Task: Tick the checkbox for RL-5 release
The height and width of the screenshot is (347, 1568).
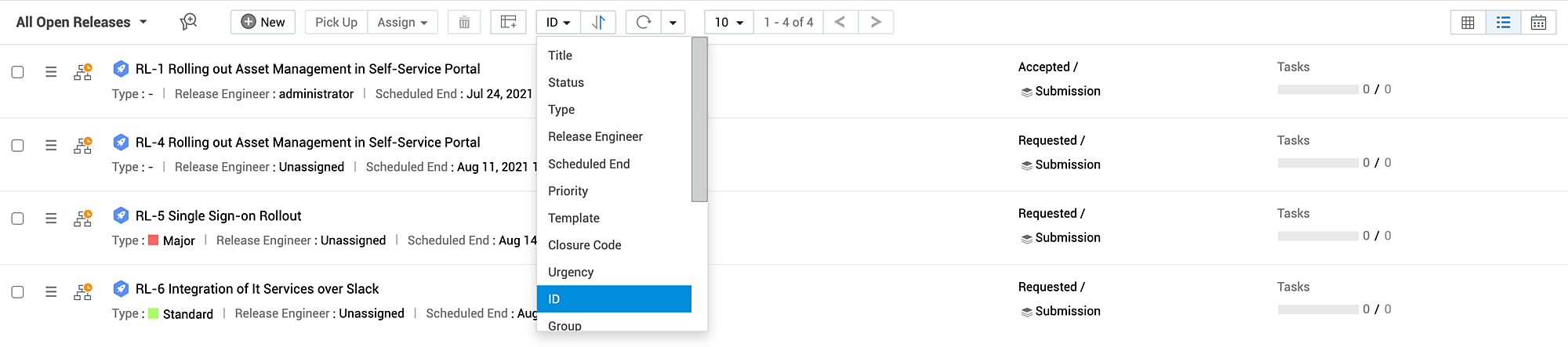Action: pyautogui.click(x=17, y=219)
